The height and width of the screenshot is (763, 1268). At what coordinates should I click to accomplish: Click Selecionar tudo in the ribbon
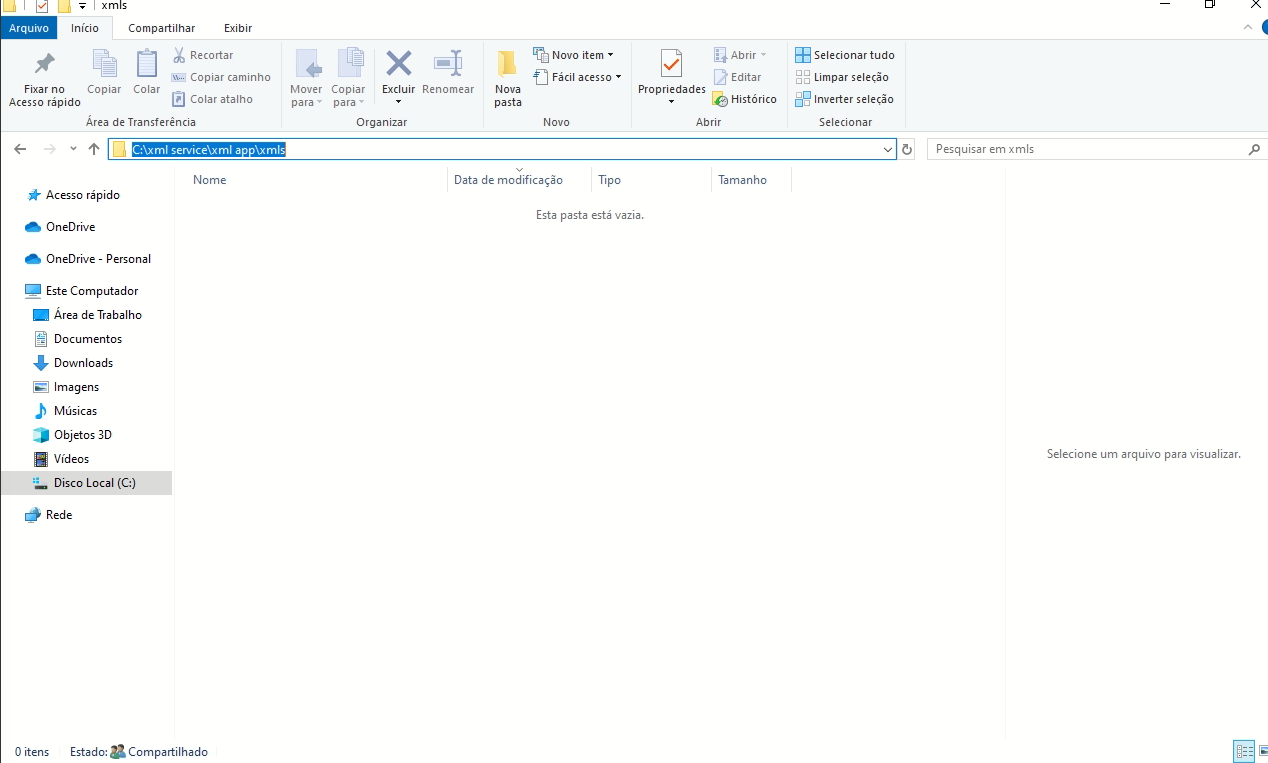(845, 55)
